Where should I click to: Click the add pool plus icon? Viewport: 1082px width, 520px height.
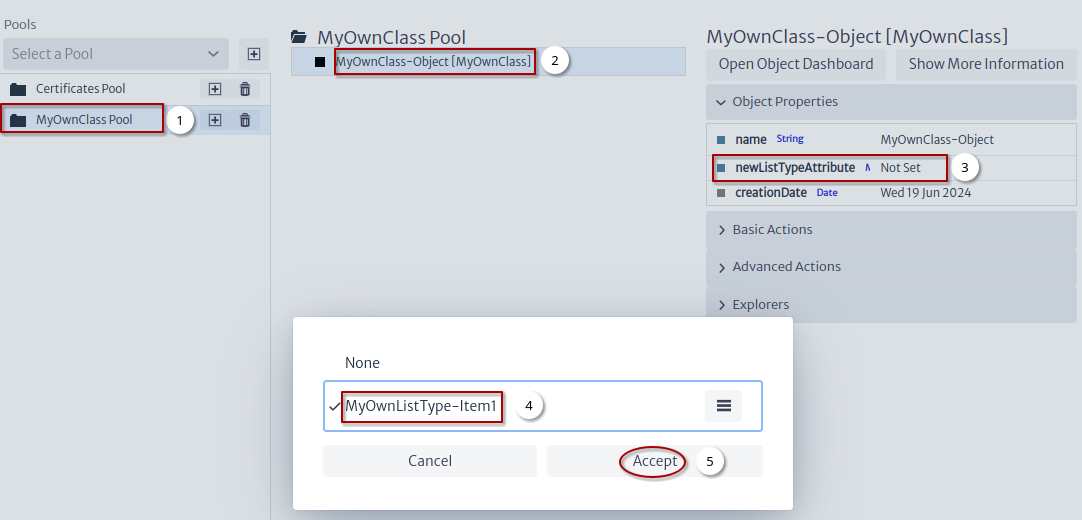254,54
